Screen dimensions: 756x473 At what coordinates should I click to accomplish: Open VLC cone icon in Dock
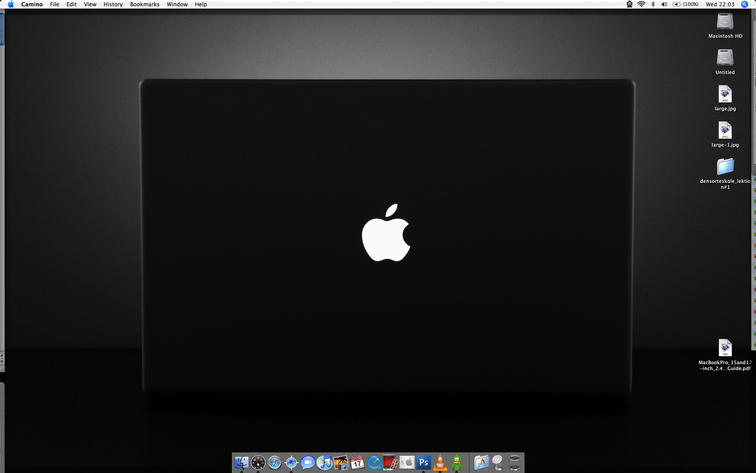tap(440, 462)
